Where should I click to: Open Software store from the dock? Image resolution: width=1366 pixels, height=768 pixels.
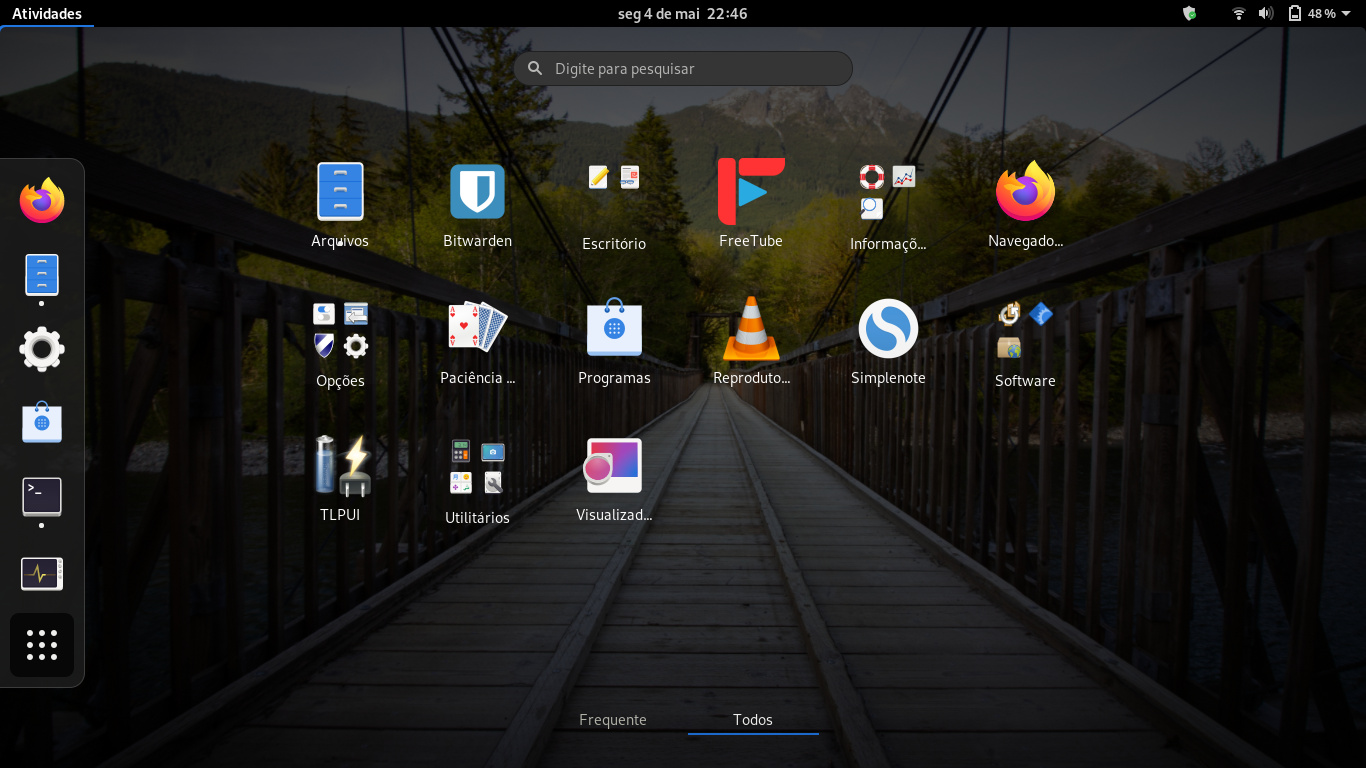(42, 423)
